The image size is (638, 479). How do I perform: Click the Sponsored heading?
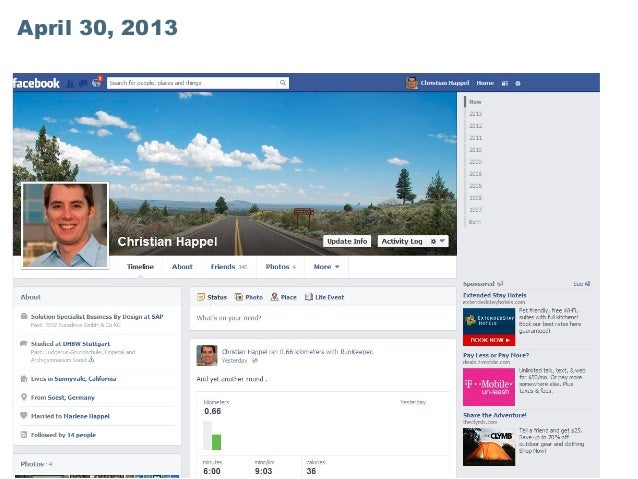click(x=478, y=284)
